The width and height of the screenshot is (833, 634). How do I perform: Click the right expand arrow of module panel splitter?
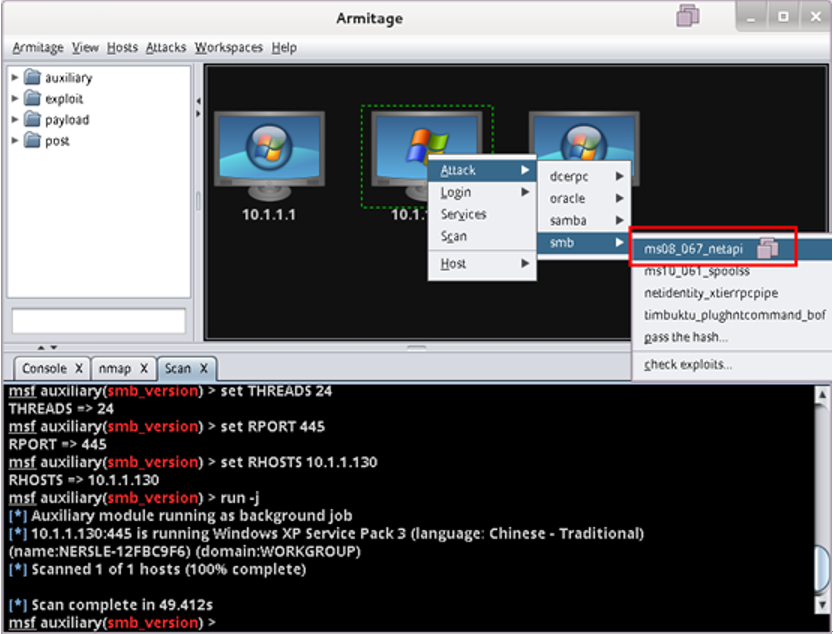point(198,114)
